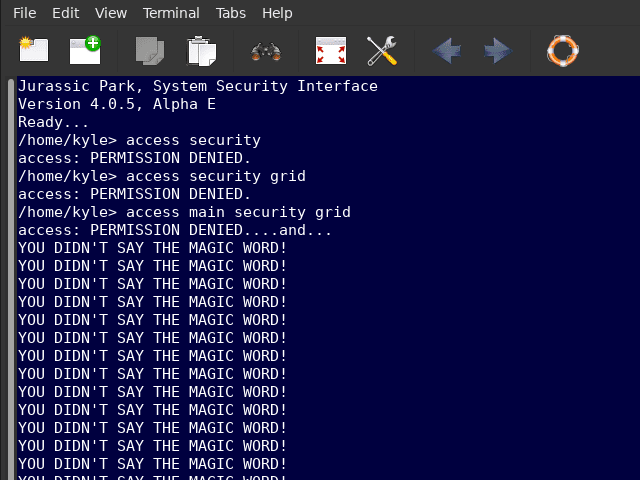Viewport: 640px width, 480px height.
Task: Click the 'Version 4.0.5, Alpha E' line
Action: (117, 104)
